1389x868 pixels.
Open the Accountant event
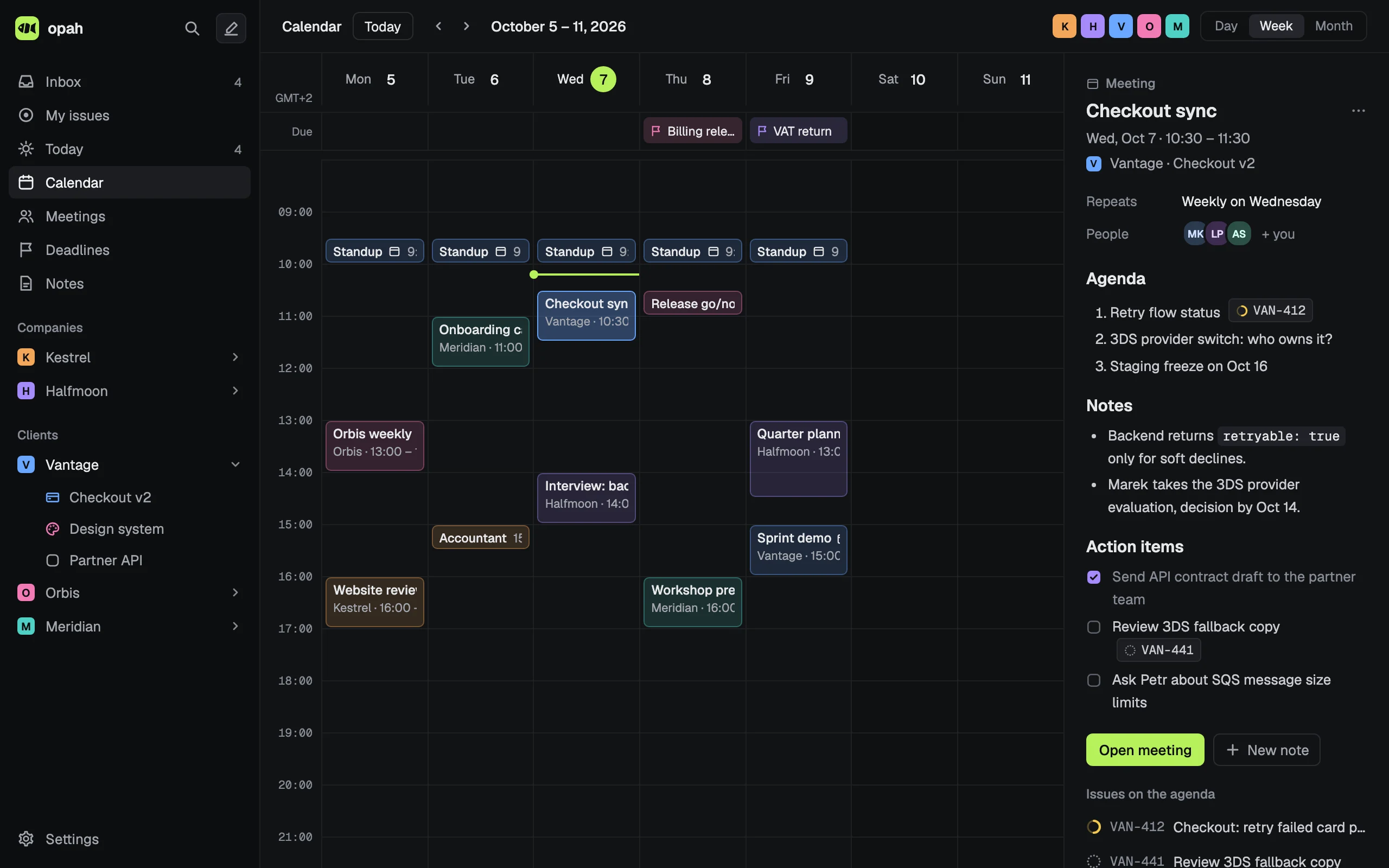(480, 537)
